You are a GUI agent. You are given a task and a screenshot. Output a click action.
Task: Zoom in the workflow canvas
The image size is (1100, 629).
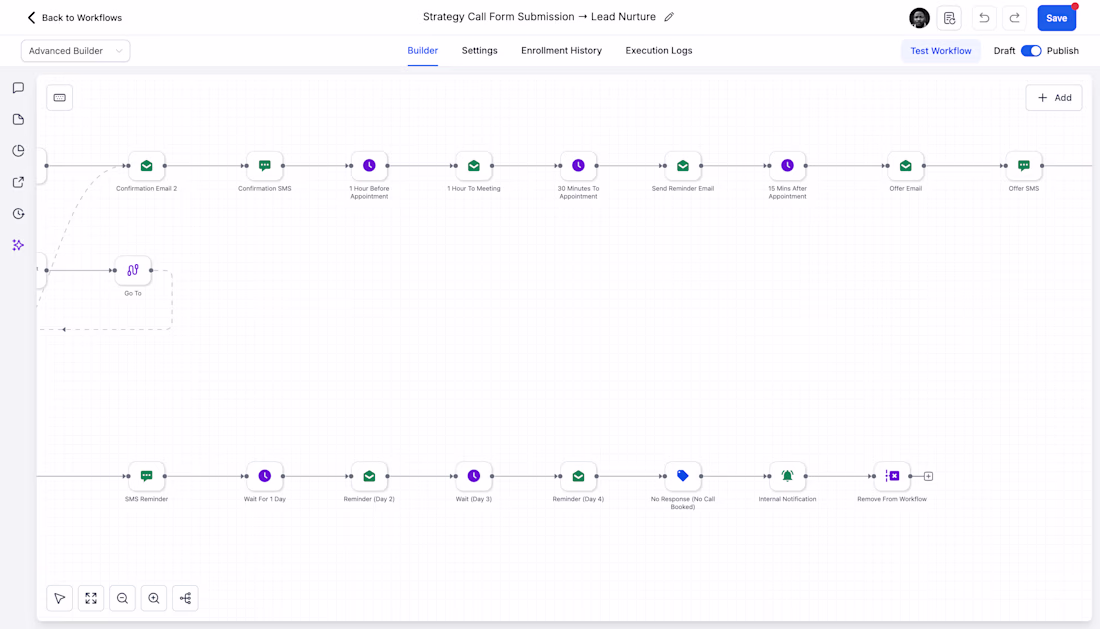coord(154,598)
